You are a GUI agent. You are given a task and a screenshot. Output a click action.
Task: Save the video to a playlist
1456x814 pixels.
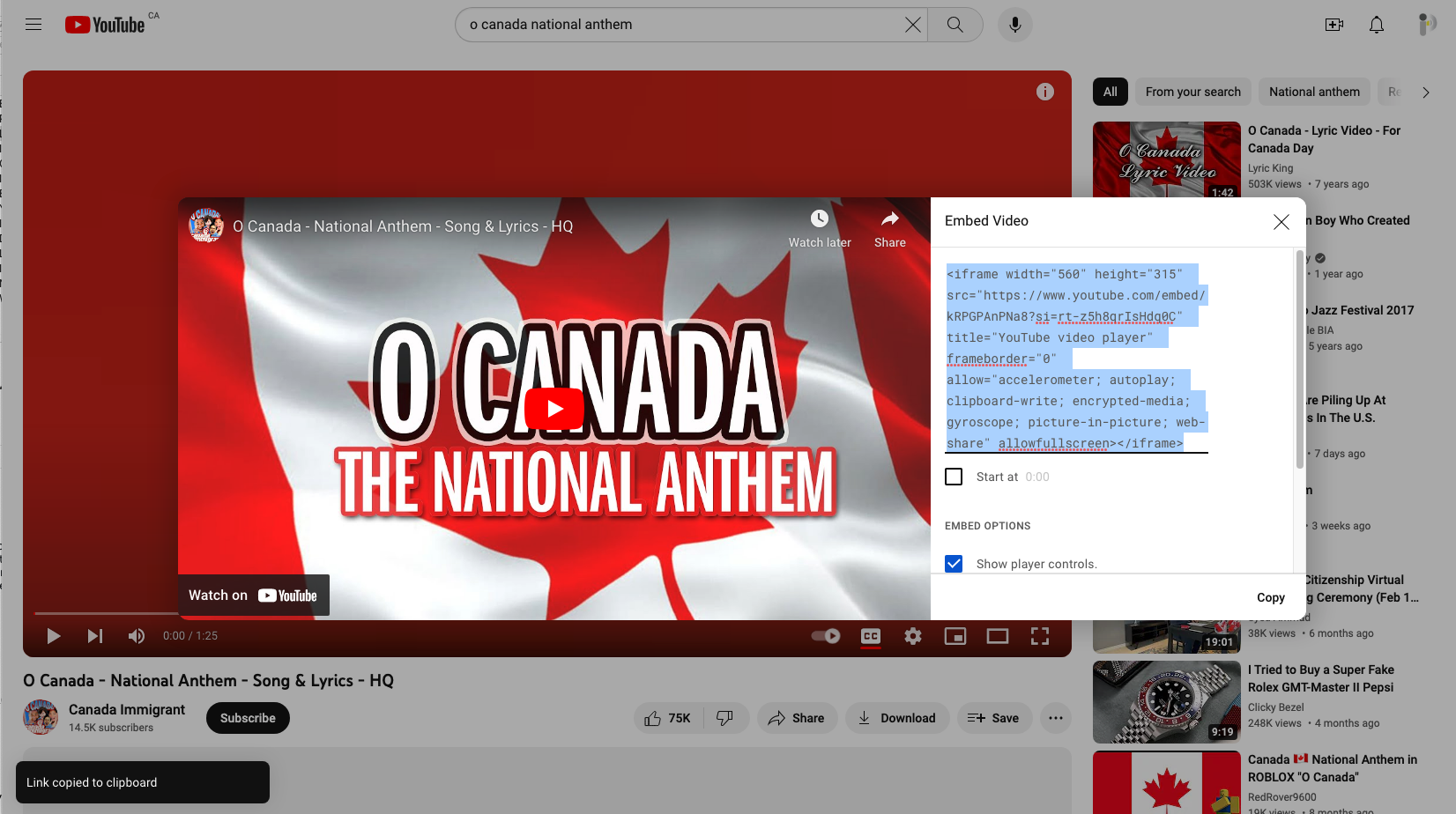tap(993, 718)
